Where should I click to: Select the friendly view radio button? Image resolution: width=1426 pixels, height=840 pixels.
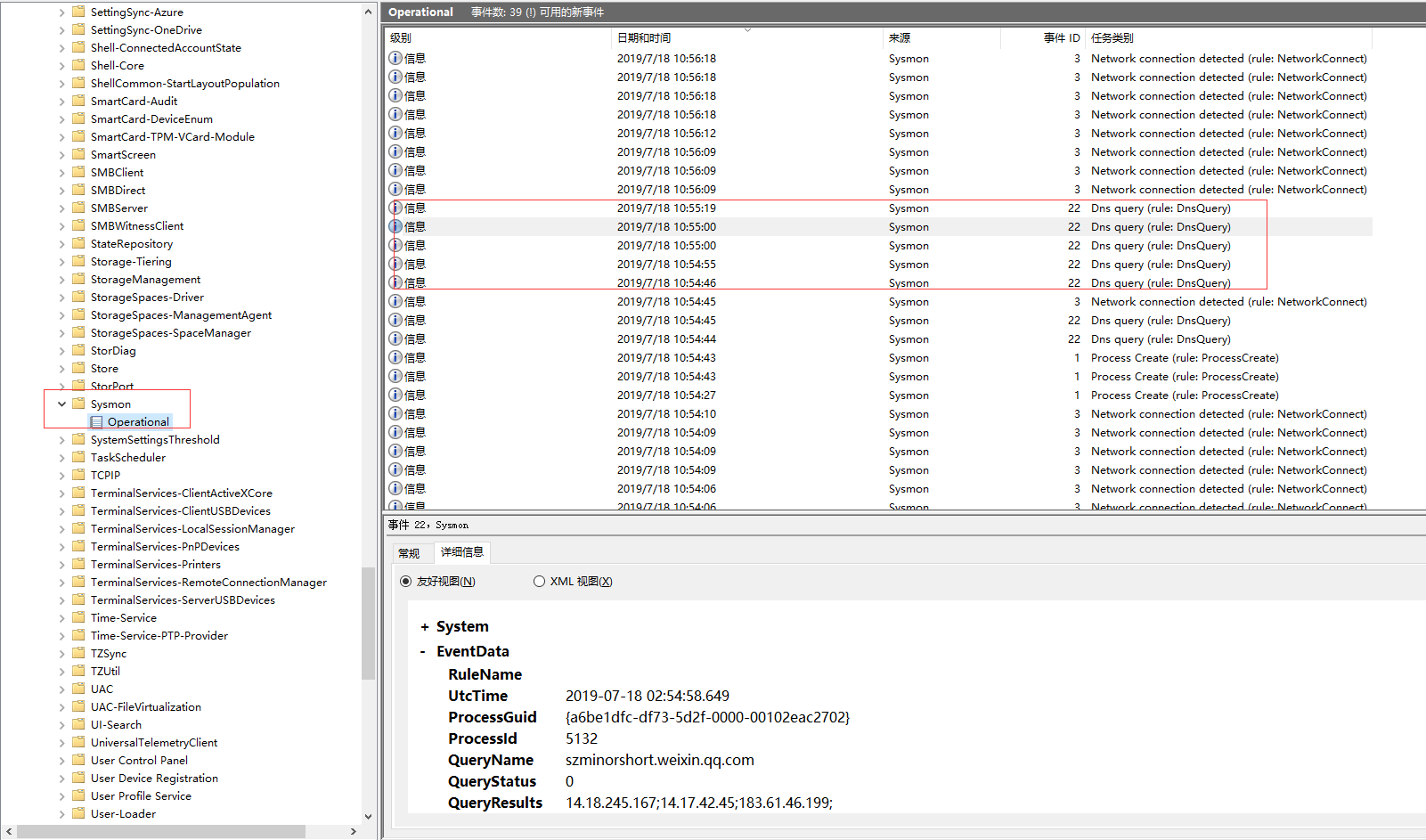click(x=405, y=582)
